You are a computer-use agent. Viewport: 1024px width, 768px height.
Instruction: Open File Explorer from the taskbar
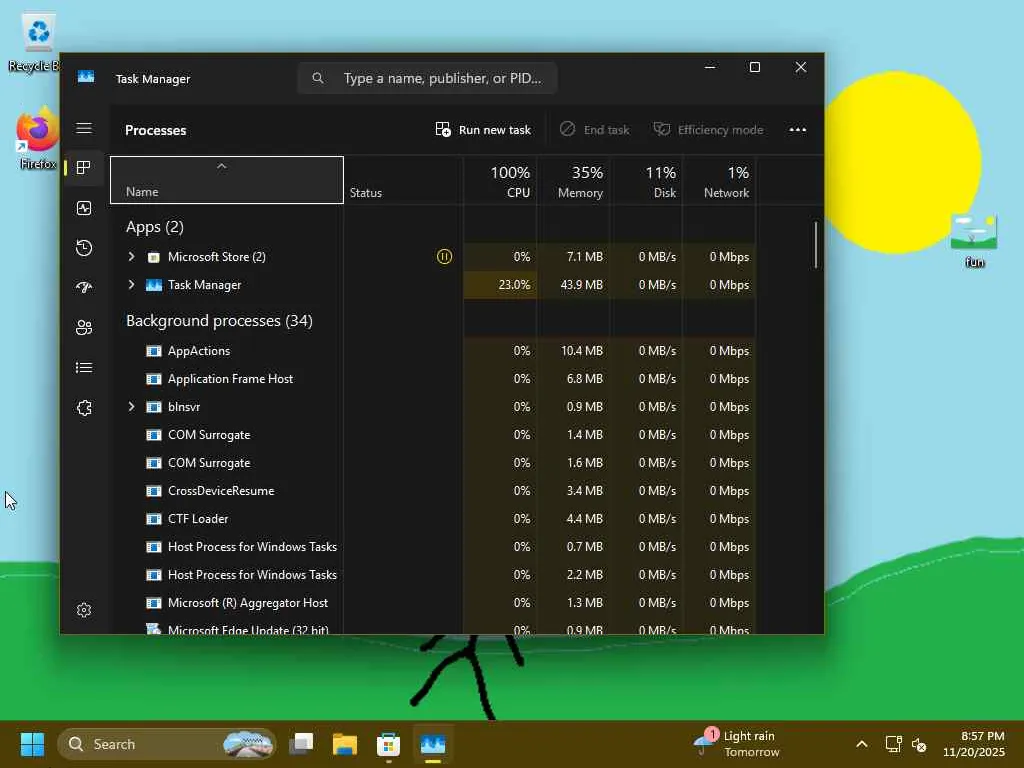point(345,744)
